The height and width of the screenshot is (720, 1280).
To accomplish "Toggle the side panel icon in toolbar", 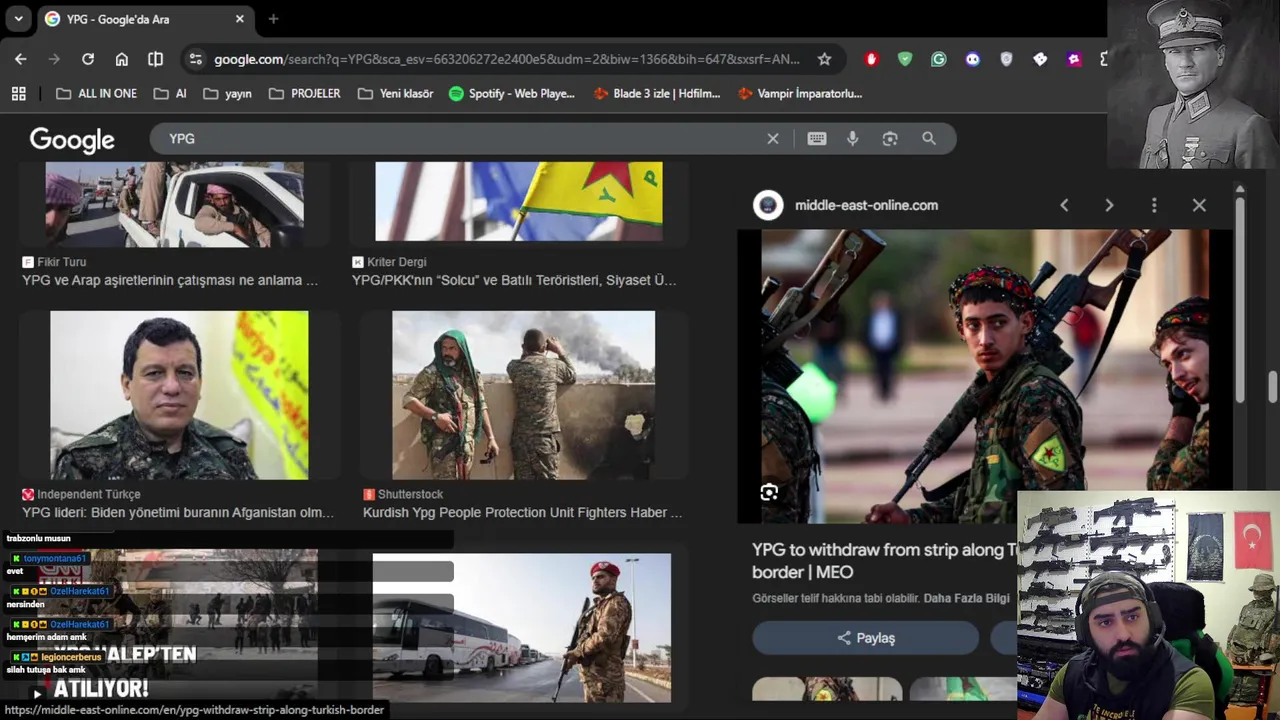I will [155, 59].
